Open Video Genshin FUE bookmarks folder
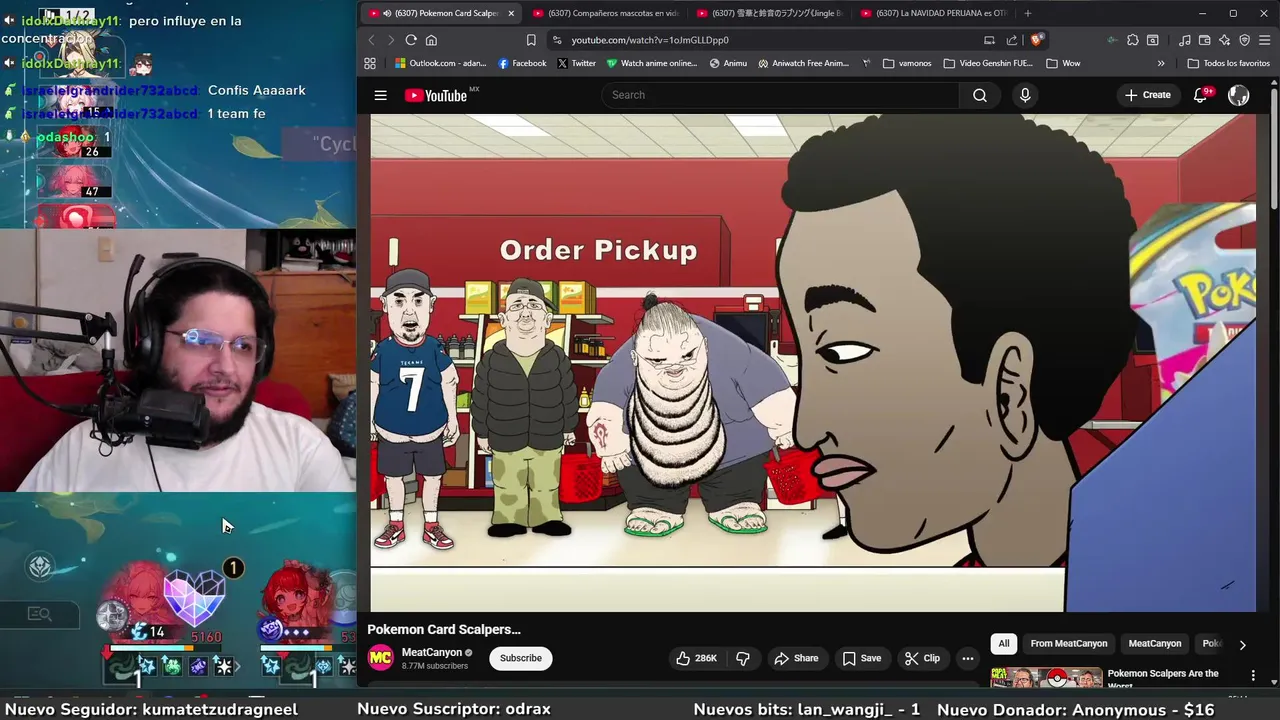Viewport: 1280px width, 720px height. pos(987,63)
